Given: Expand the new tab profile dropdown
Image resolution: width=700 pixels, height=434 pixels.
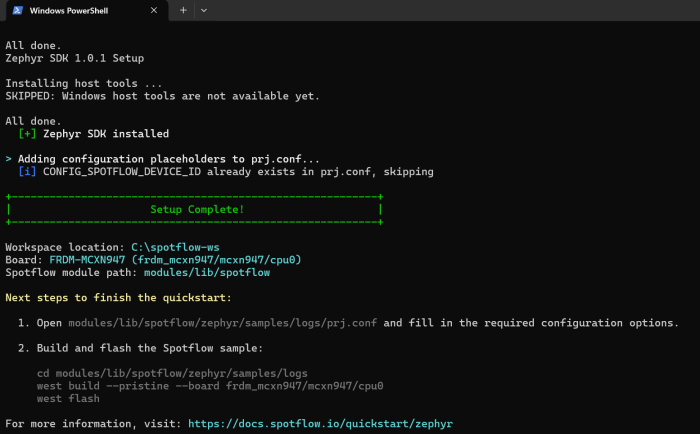Looking at the screenshot, I should 204,10.
